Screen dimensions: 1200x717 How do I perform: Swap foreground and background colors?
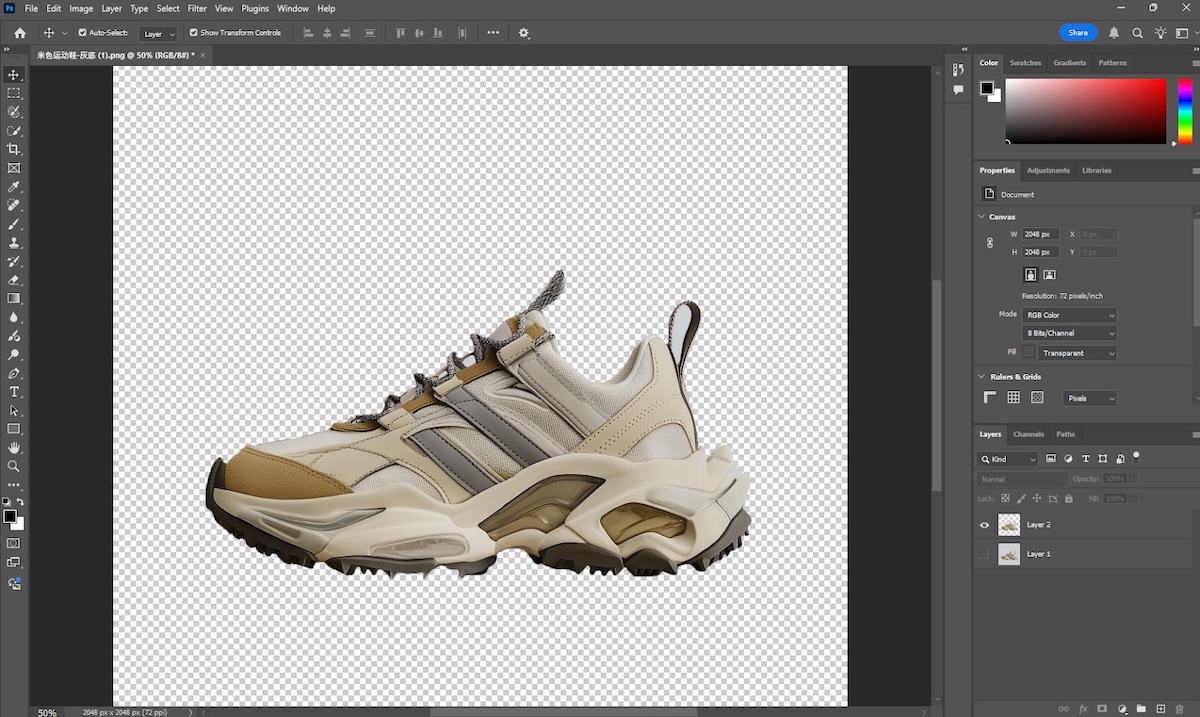20,502
